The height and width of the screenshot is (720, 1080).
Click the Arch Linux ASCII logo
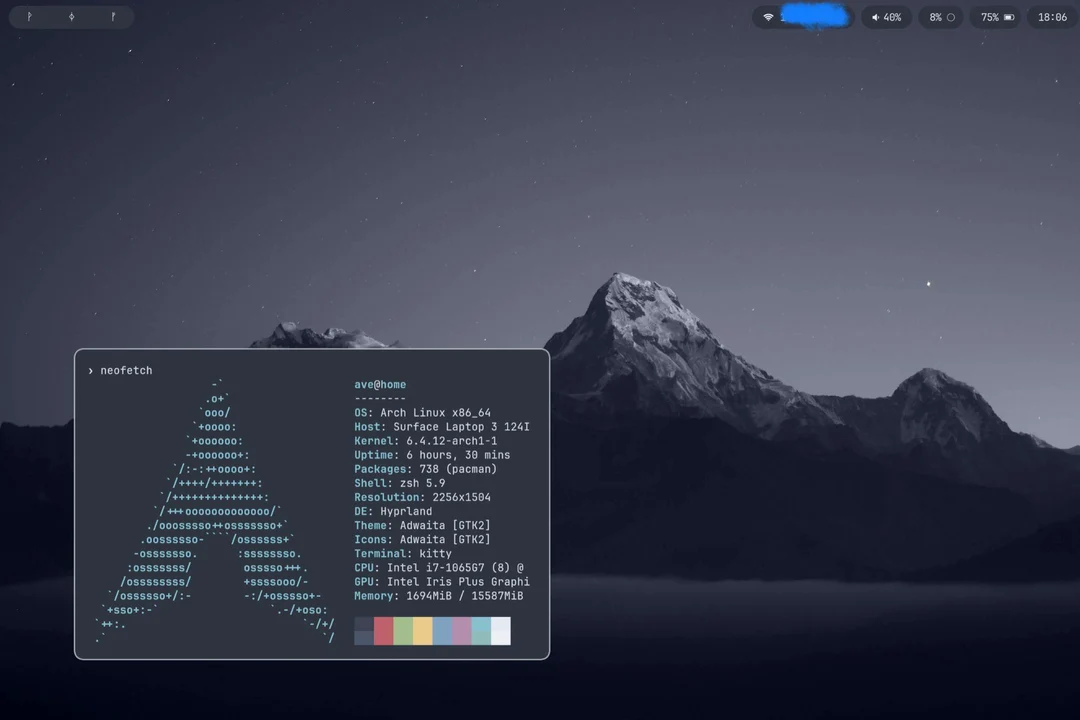click(x=215, y=510)
